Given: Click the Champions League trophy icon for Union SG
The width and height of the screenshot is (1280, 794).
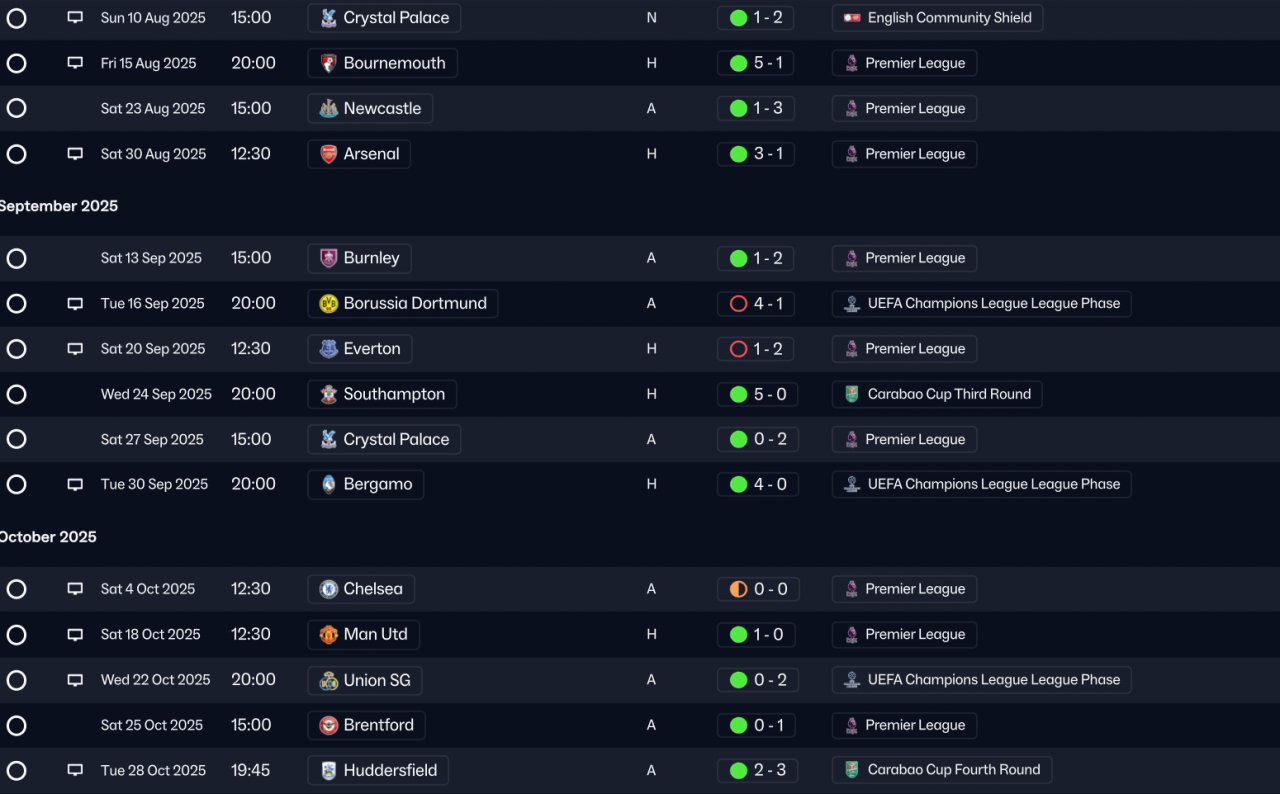Looking at the screenshot, I should (851, 680).
